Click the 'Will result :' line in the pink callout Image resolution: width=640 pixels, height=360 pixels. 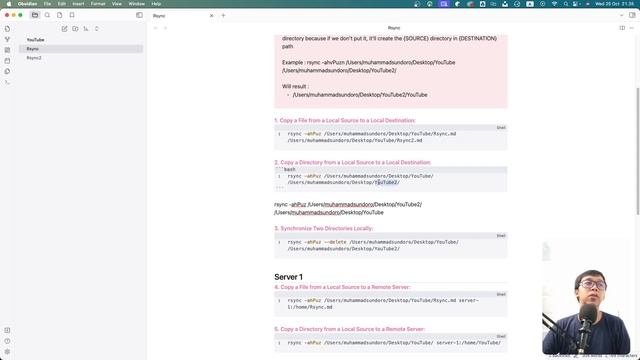[x=295, y=87]
